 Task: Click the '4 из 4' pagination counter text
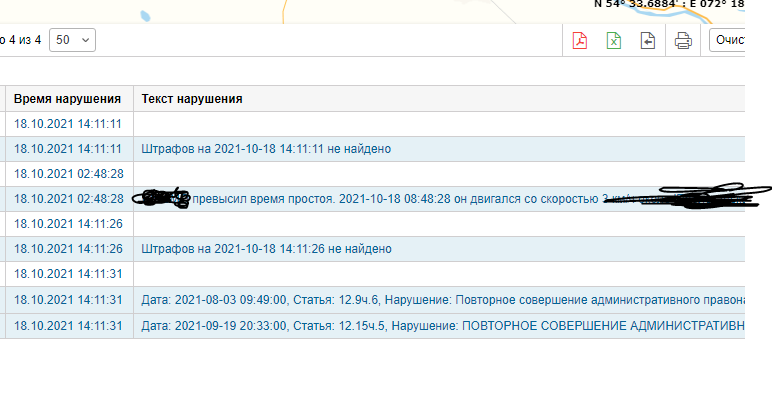point(22,40)
